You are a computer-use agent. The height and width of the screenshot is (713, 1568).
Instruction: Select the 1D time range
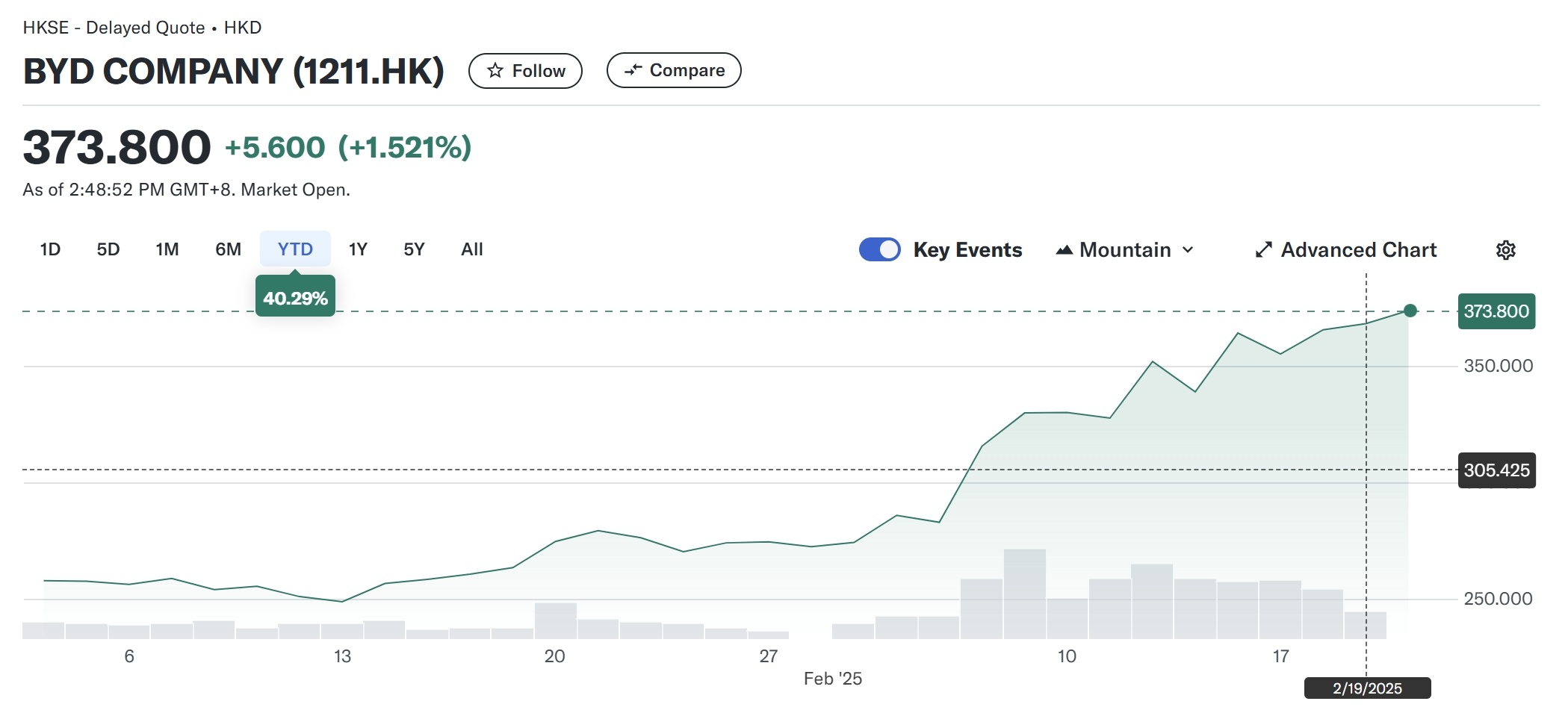click(50, 249)
